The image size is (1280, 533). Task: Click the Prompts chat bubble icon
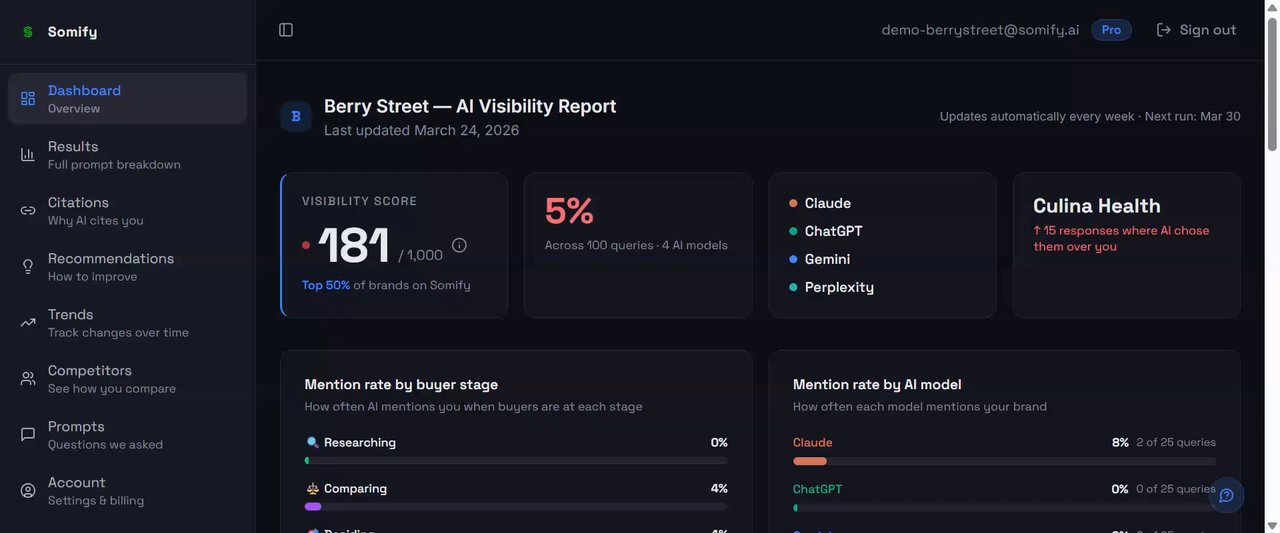point(28,434)
